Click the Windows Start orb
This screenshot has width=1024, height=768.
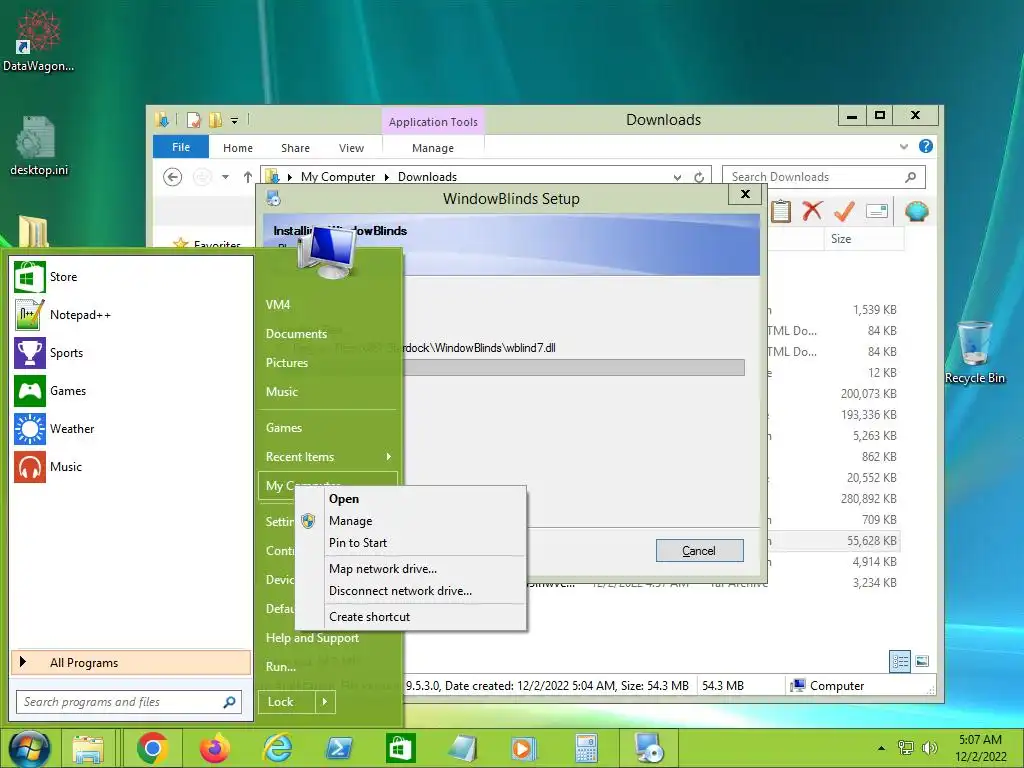(x=29, y=749)
